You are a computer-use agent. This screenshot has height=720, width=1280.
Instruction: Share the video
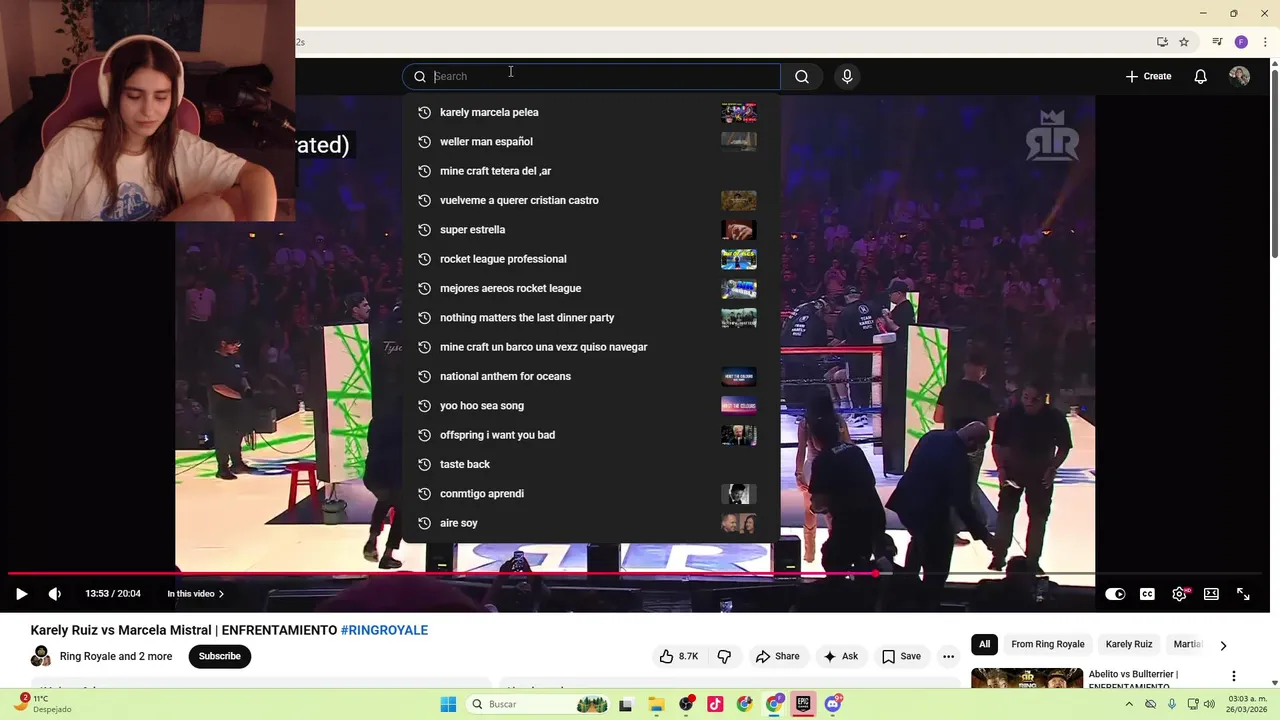(x=777, y=656)
